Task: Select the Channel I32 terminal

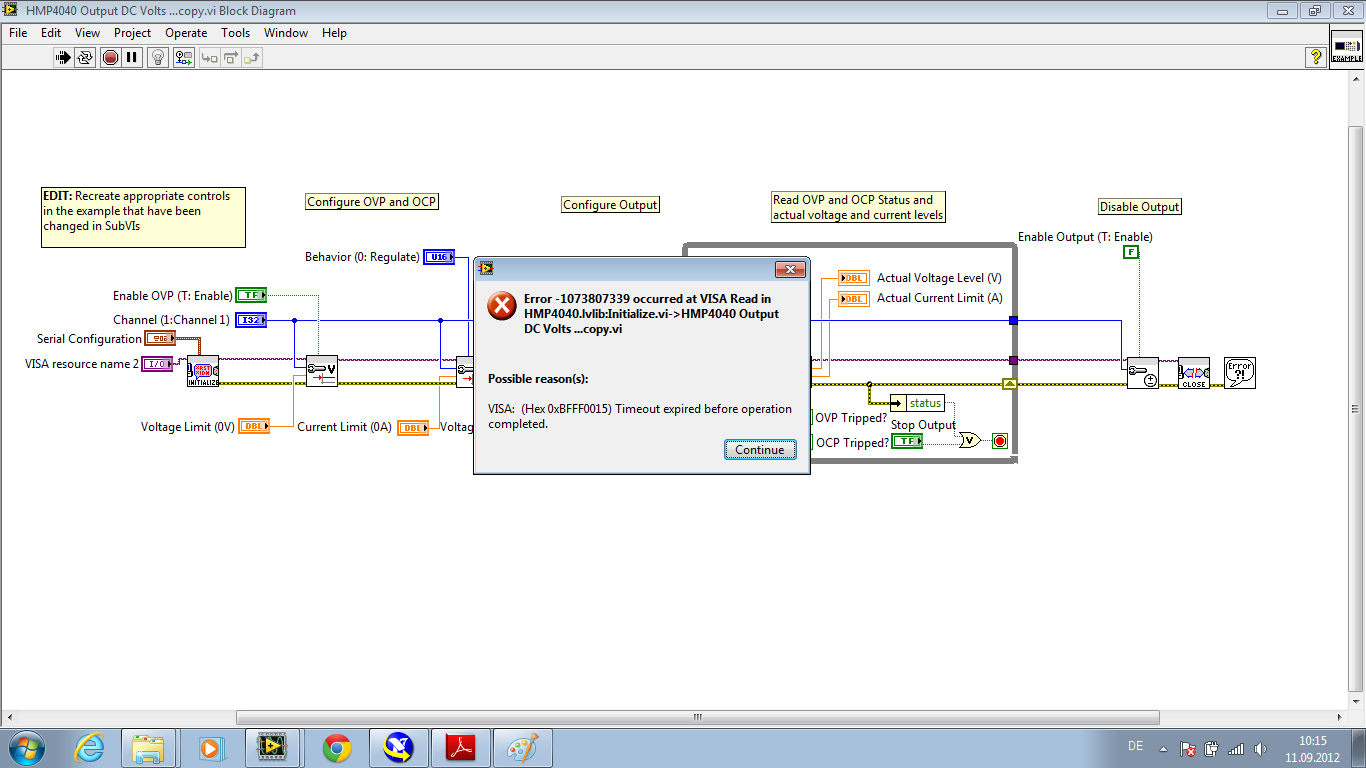Action: coord(251,320)
